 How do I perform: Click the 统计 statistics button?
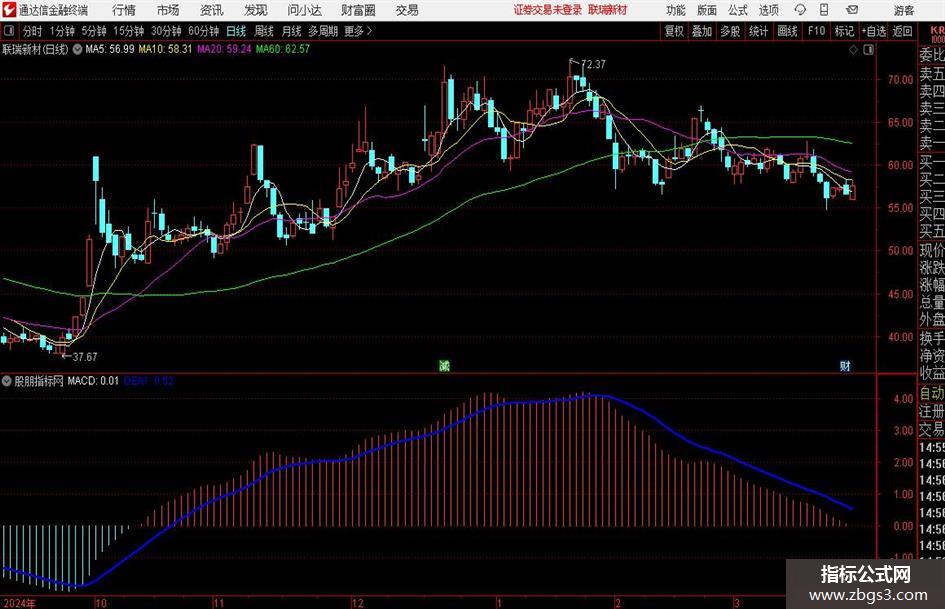tap(758, 31)
